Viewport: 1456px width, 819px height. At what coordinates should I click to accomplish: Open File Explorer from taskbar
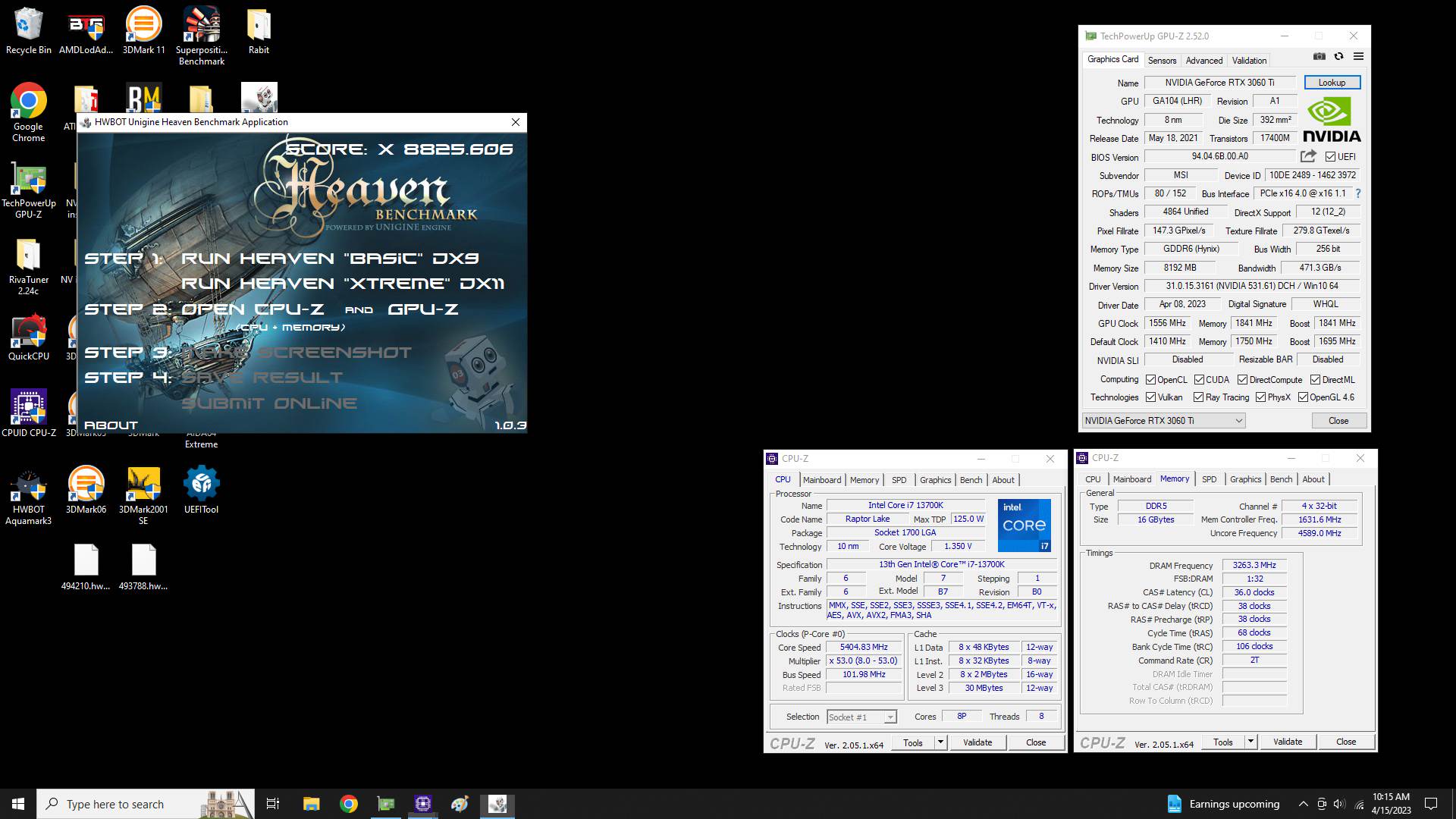[x=311, y=804]
